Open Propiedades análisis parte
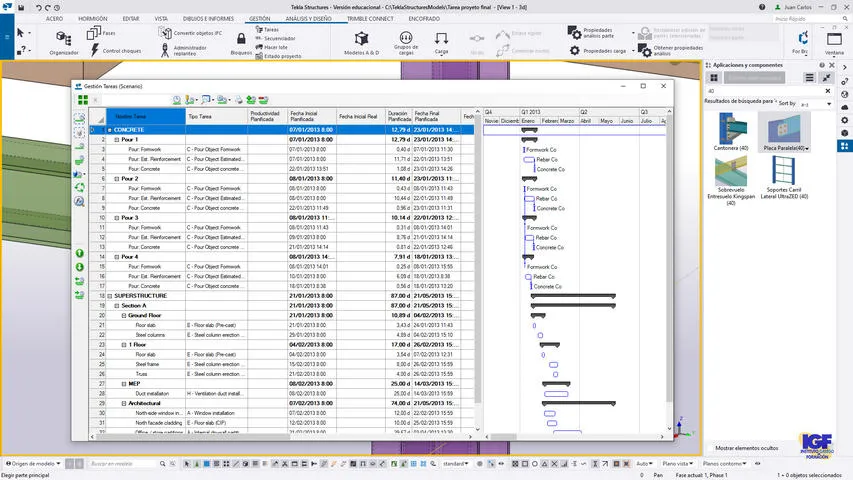Screen dimensions: 853x480 [591, 33]
